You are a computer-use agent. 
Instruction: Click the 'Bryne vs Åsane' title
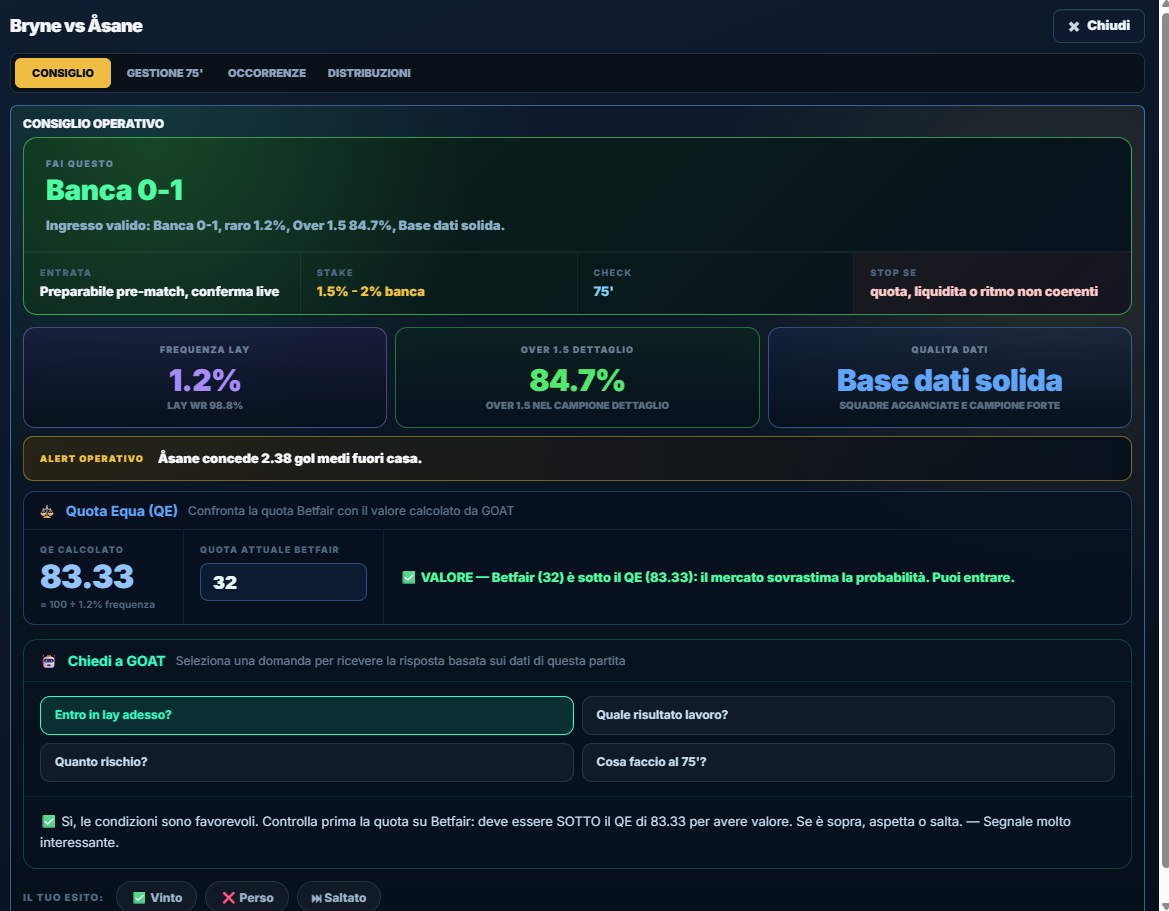(x=76, y=25)
